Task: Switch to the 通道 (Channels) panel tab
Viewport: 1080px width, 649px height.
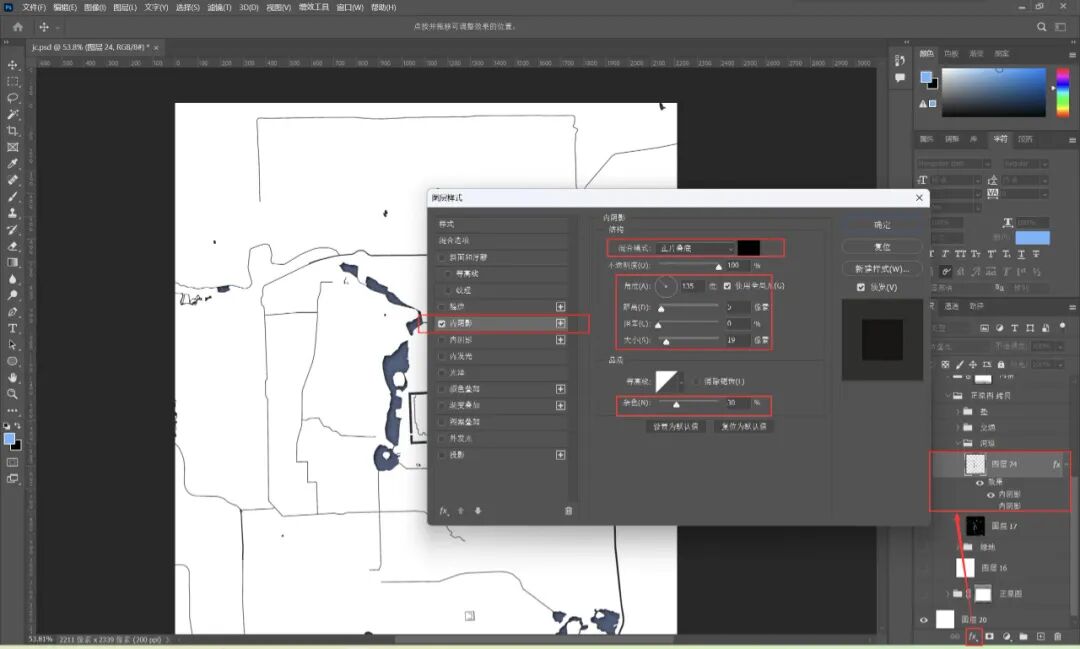Action: (951, 306)
